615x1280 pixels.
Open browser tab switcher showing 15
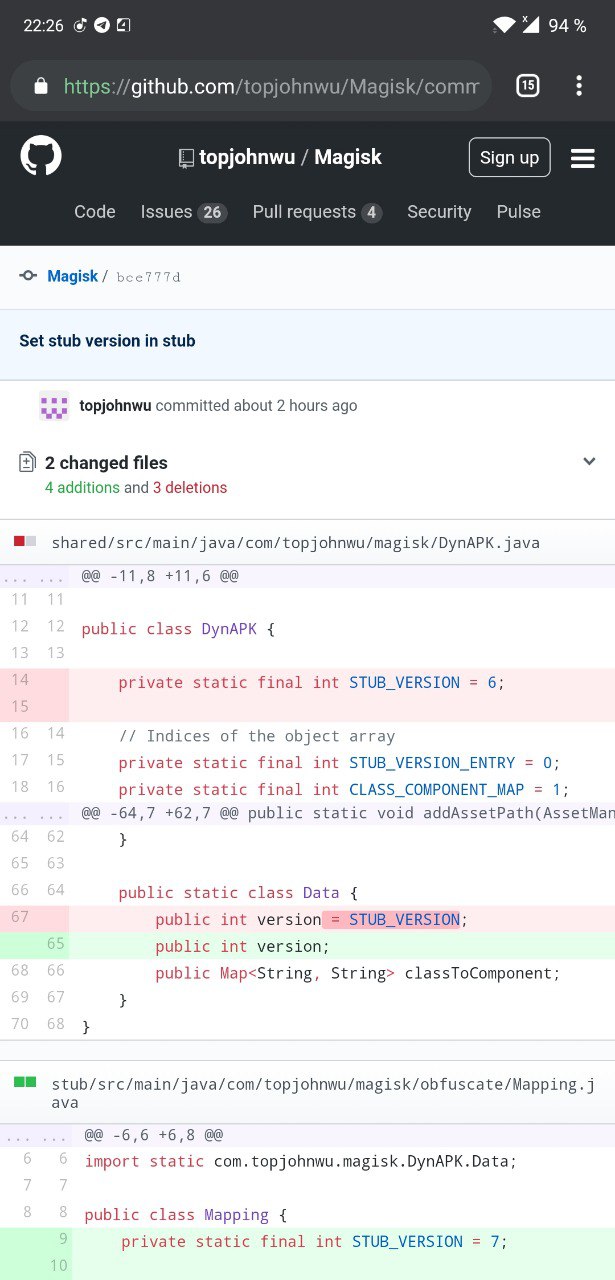coord(527,86)
